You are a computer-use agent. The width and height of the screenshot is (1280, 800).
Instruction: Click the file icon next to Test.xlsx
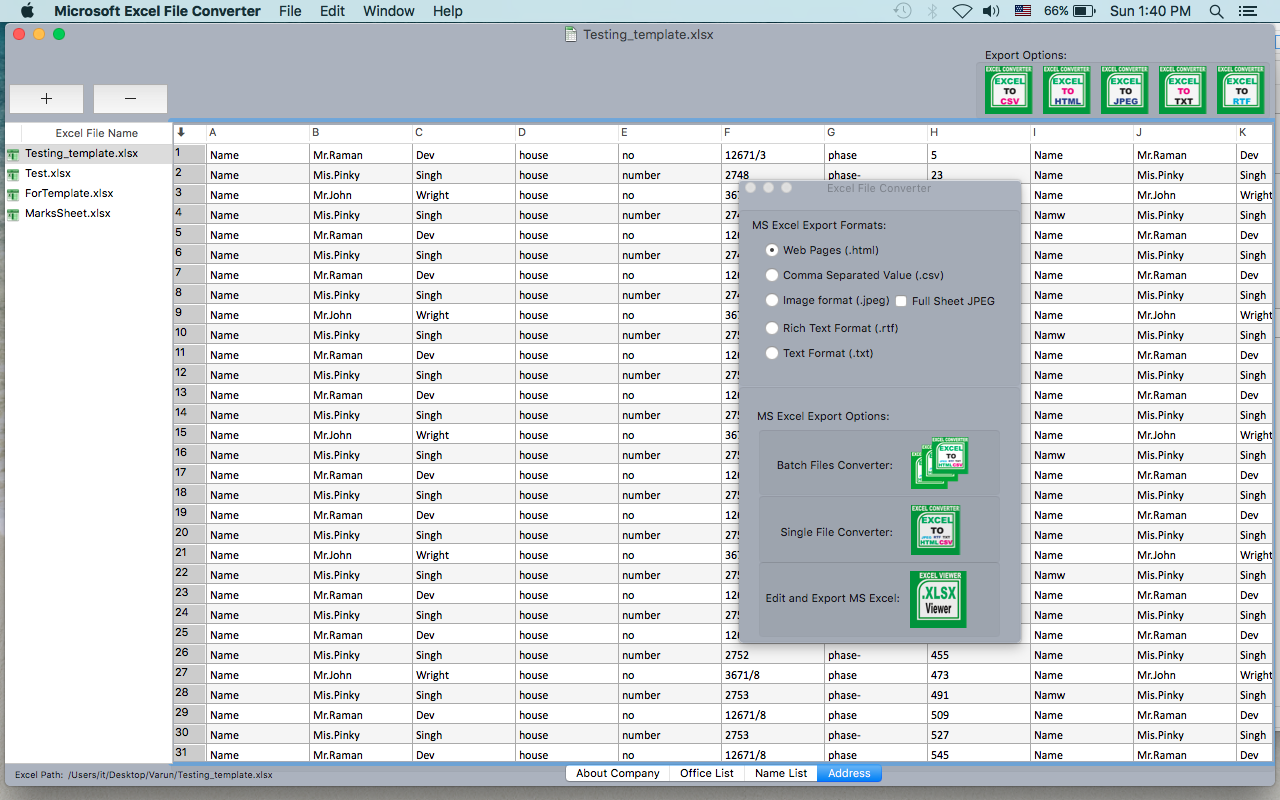pyautogui.click(x=13, y=174)
